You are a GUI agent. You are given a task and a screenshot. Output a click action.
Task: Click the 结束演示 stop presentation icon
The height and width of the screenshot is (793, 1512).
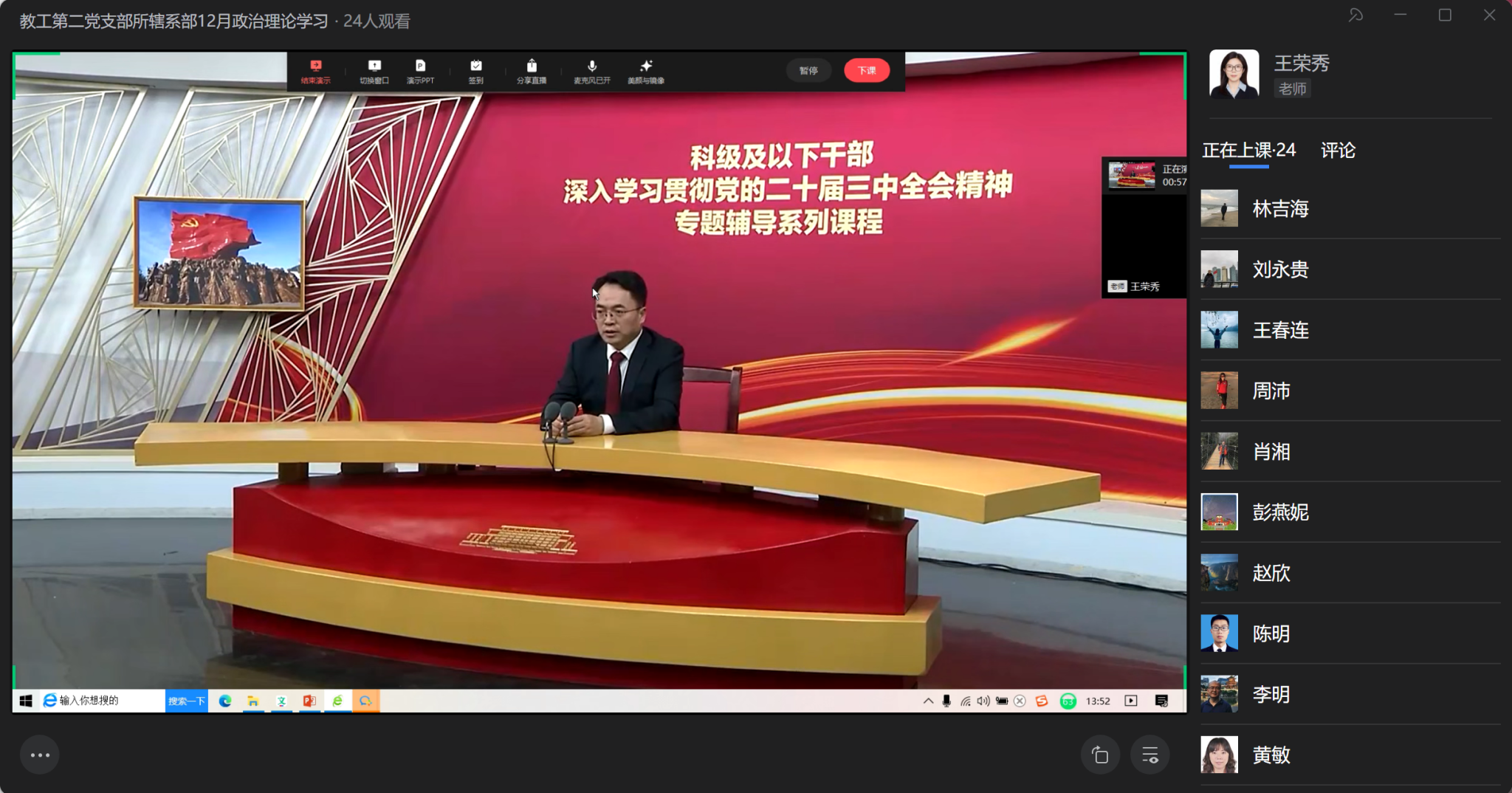315,71
